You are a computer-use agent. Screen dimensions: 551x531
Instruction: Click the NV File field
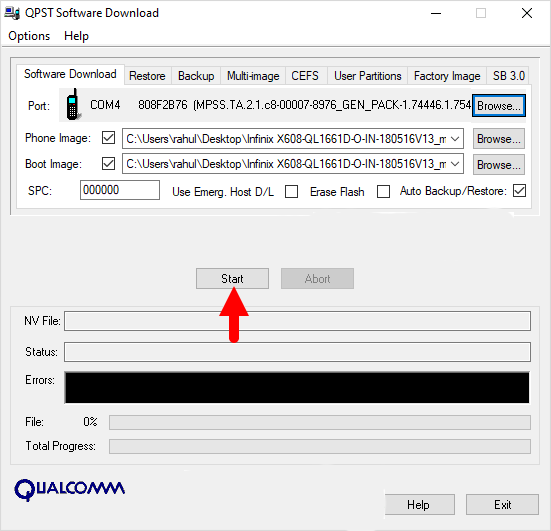297,321
